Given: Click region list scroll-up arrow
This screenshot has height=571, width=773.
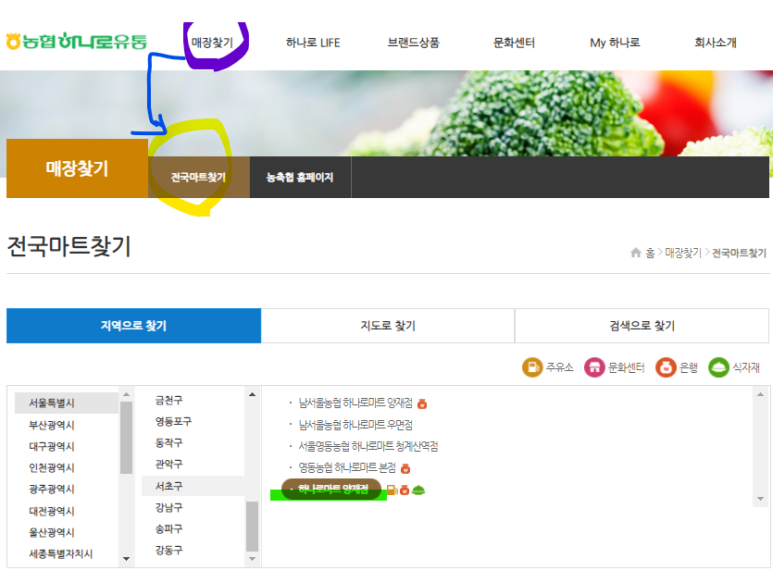Looking at the screenshot, I should [x=126, y=394].
